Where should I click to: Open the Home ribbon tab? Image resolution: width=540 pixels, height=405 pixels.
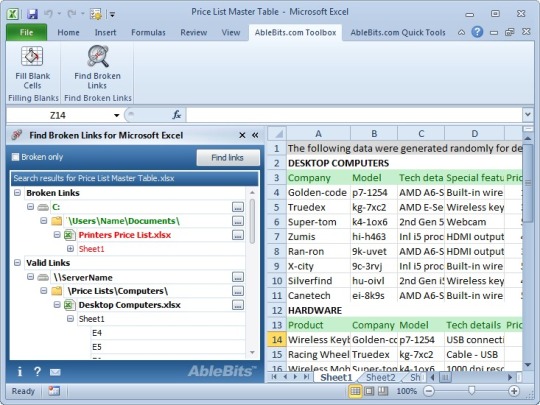point(68,32)
